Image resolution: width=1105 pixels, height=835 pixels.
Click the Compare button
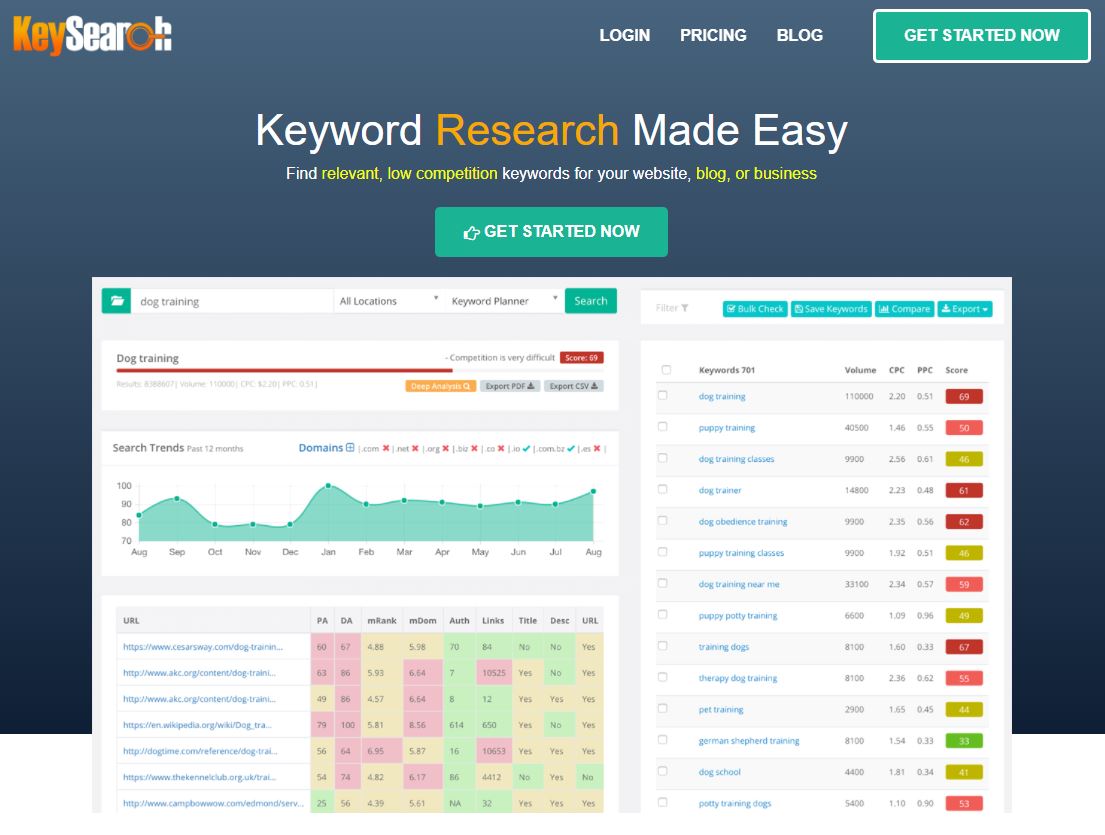(904, 309)
